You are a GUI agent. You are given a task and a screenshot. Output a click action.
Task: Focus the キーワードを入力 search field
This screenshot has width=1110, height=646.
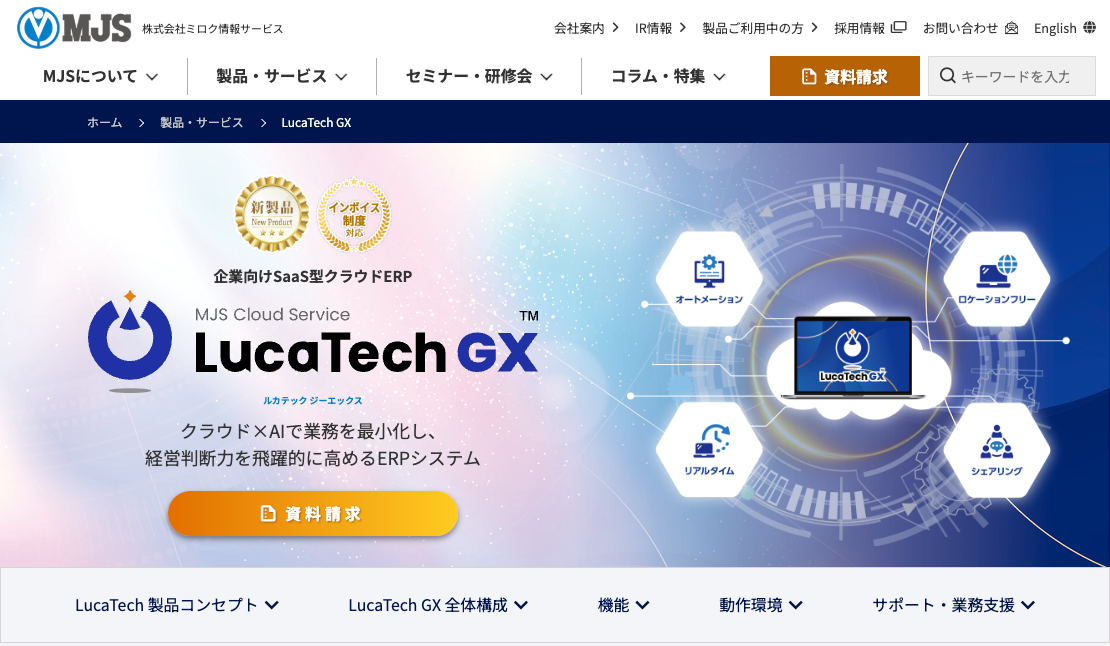click(x=1012, y=76)
